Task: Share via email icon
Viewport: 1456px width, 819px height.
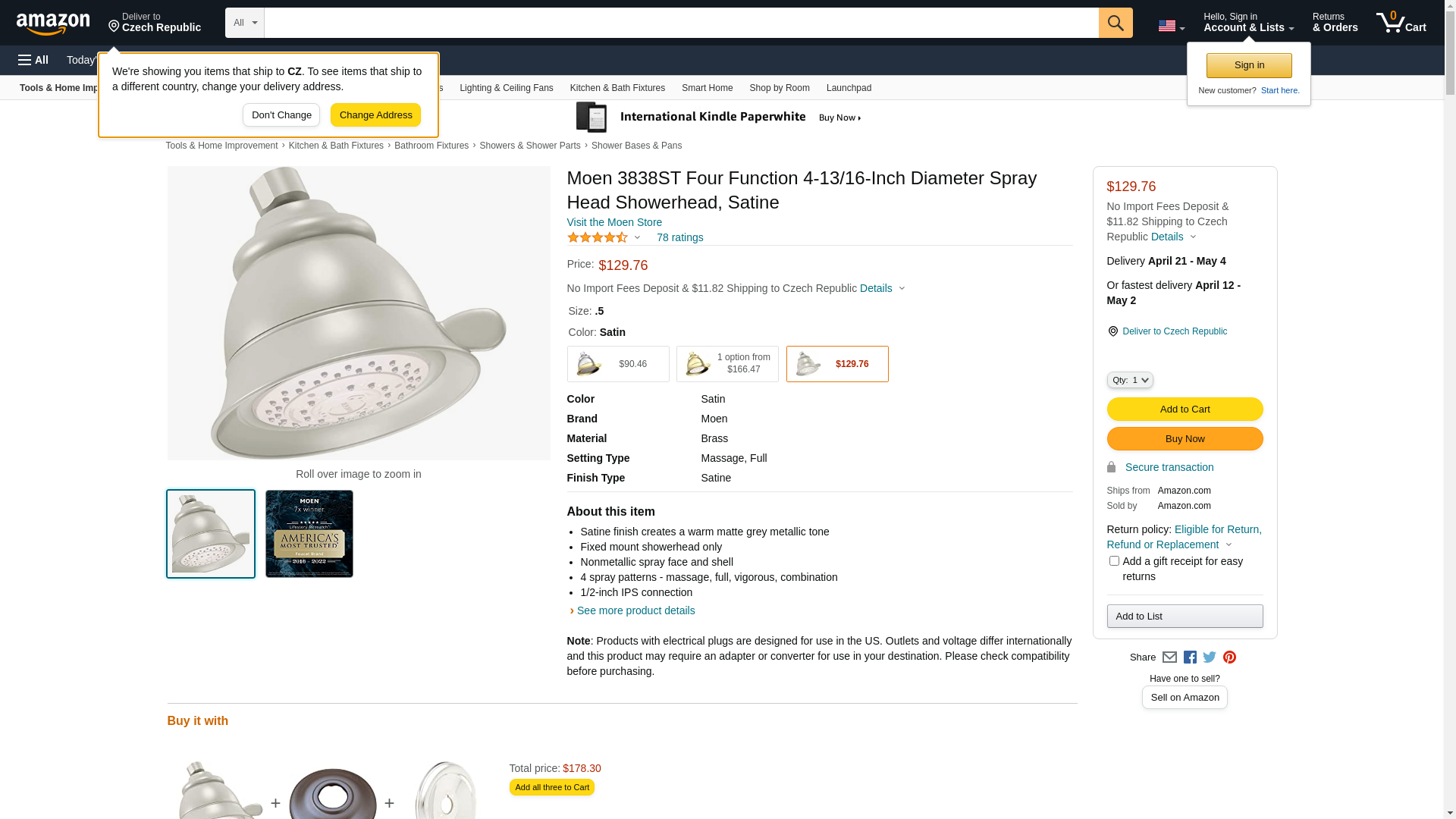Action: point(1169,657)
